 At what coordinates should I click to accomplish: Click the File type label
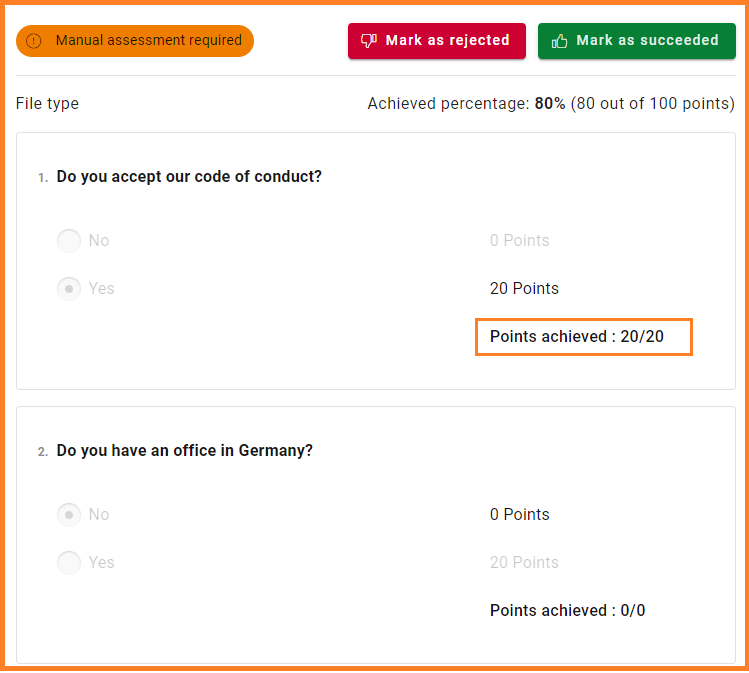(x=47, y=104)
